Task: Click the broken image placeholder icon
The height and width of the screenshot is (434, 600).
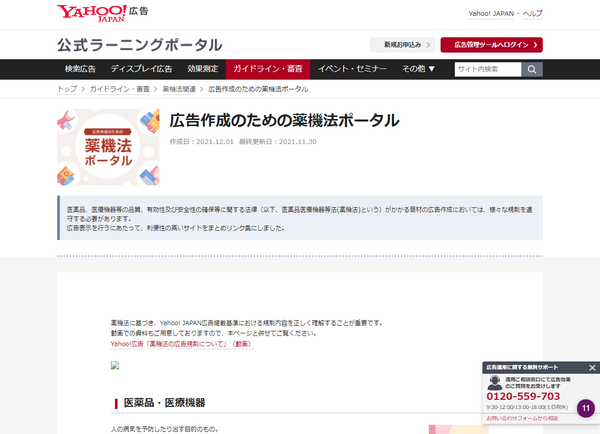Action: (x=115, y=365)
